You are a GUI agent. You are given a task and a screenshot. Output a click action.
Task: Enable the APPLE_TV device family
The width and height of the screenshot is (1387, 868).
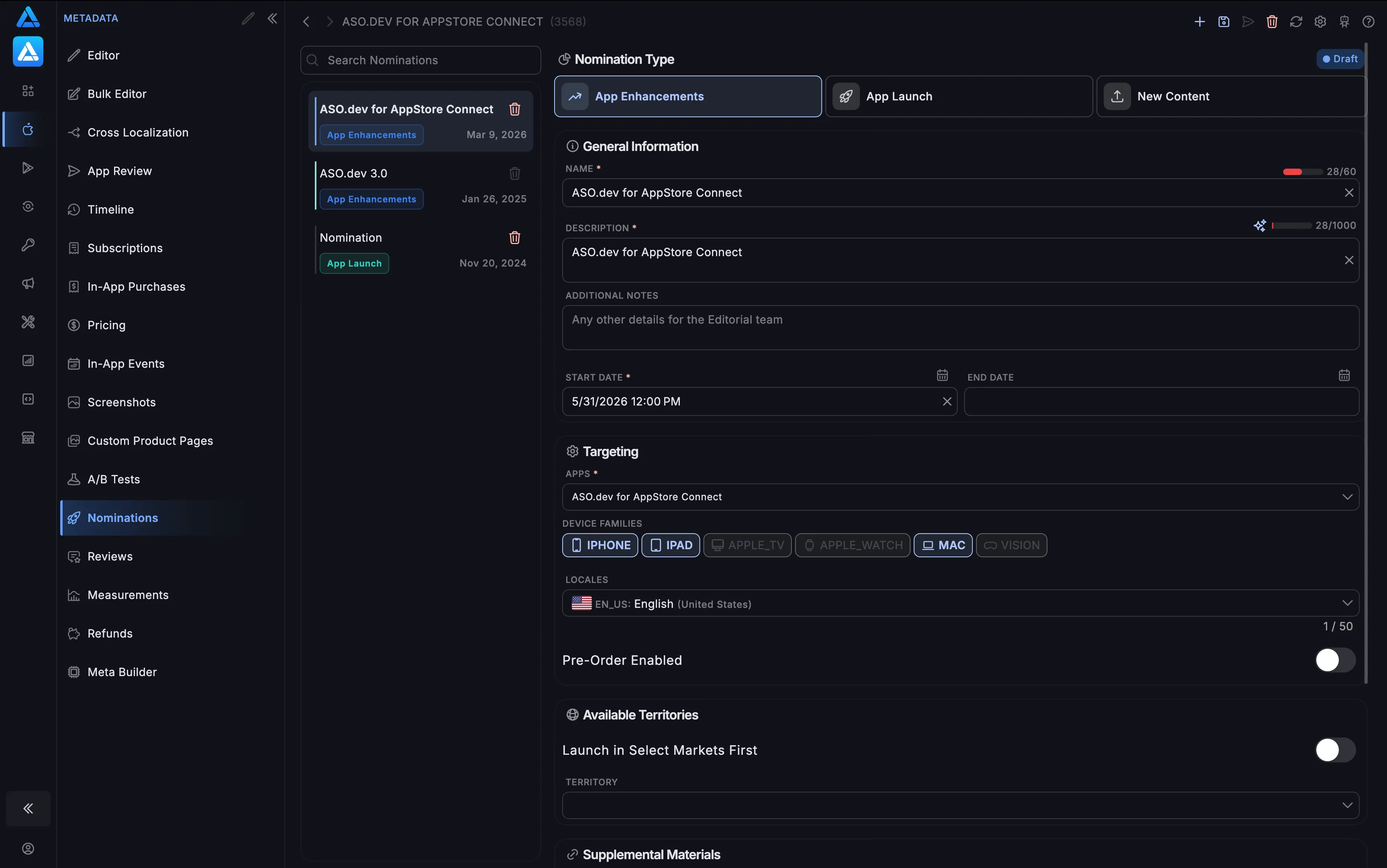[x=747, y=545]
